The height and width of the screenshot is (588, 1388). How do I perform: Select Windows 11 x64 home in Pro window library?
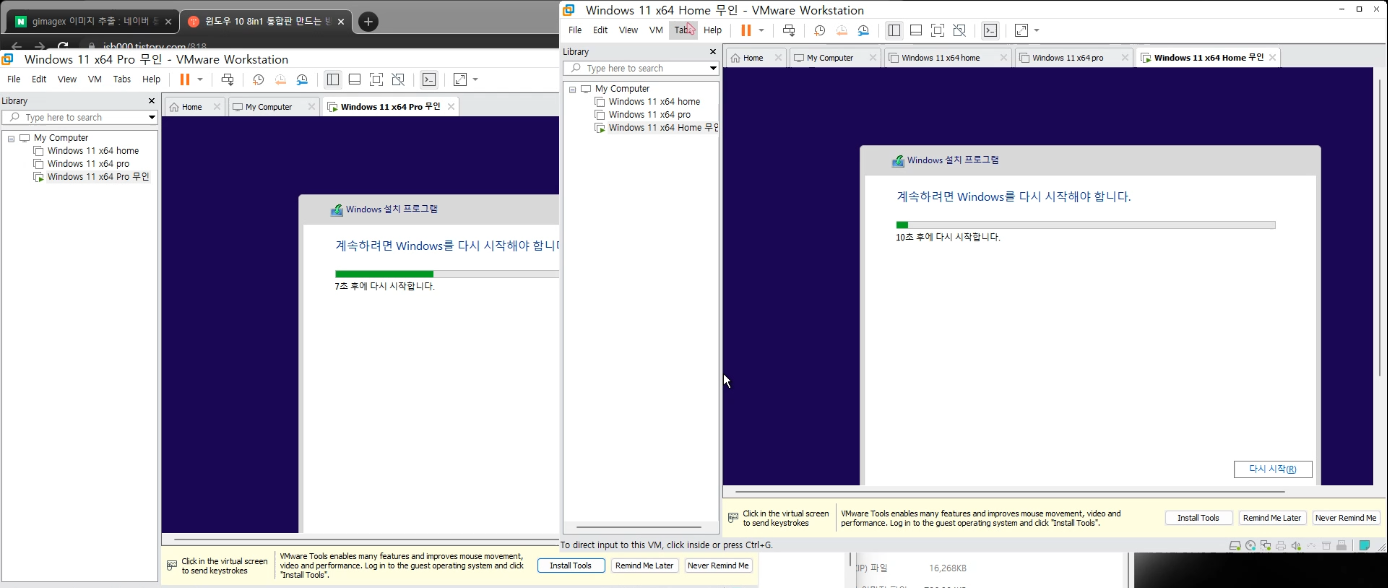86,151
